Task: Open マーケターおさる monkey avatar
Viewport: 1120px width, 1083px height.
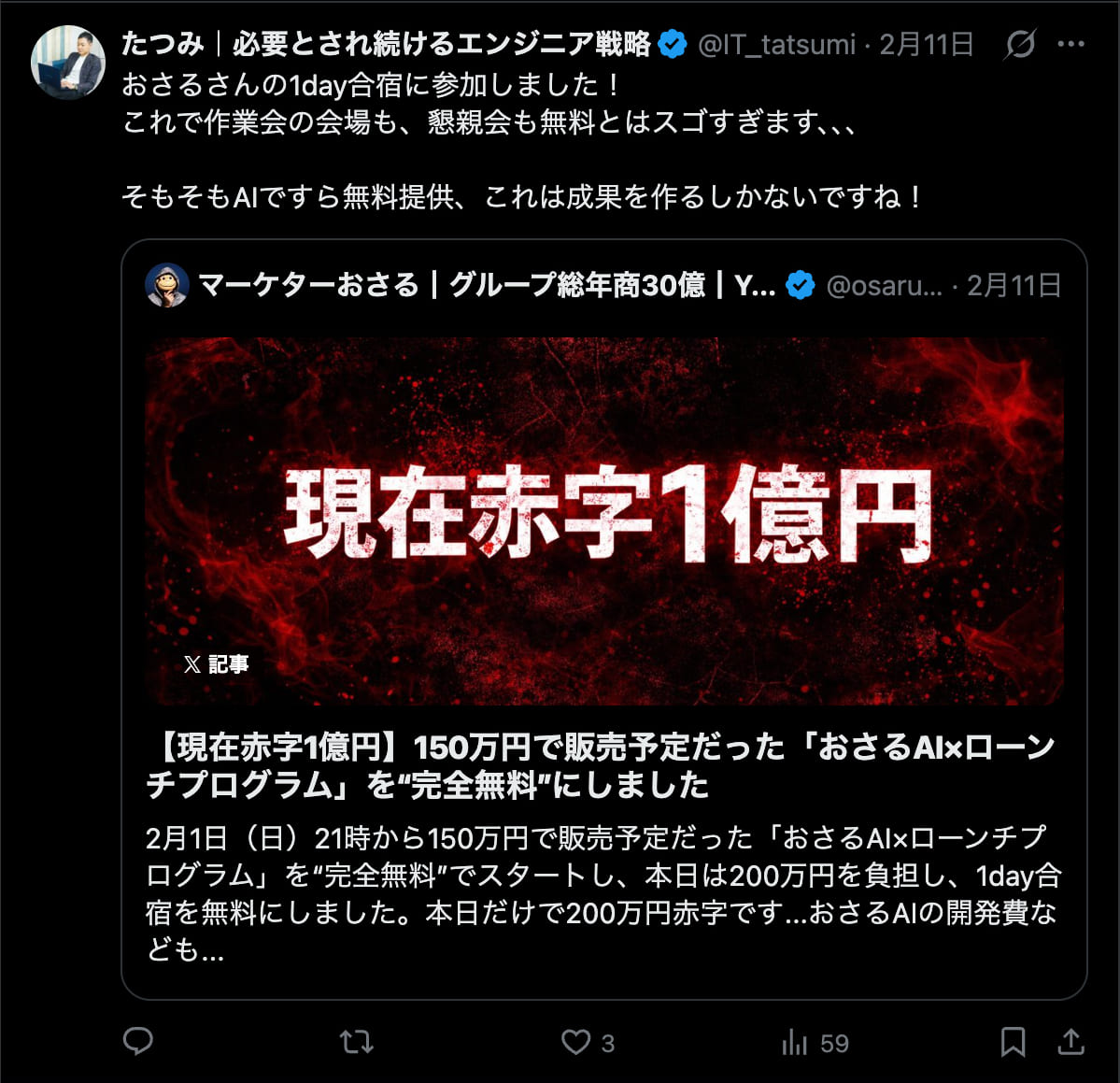Action: point(166,285)
